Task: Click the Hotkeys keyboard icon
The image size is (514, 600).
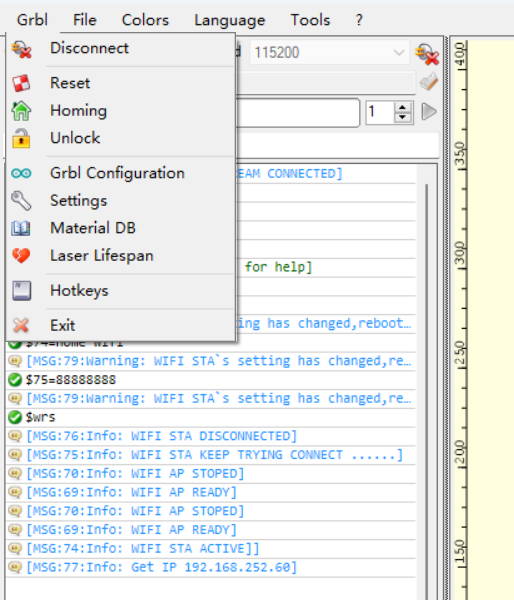Action: click(x=21, y=291)
